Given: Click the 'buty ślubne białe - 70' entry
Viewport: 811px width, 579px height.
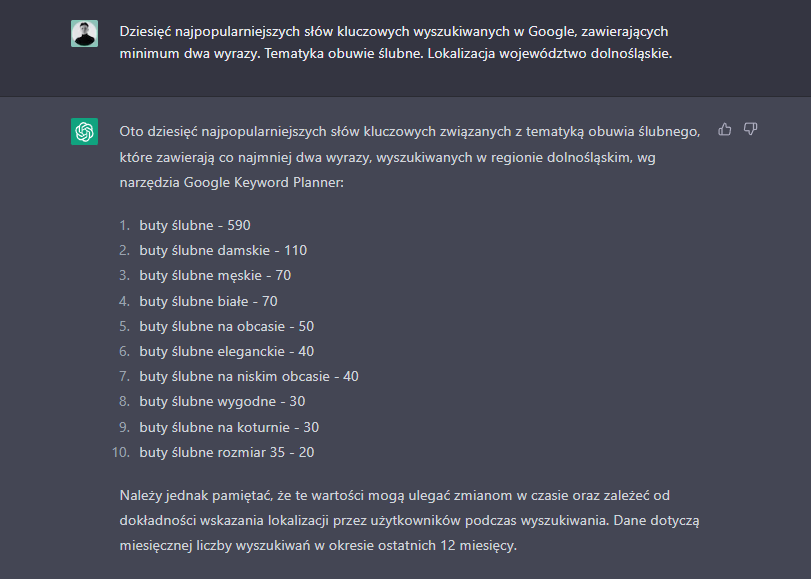Looking at the screenshot, I should tap(208, 301).
